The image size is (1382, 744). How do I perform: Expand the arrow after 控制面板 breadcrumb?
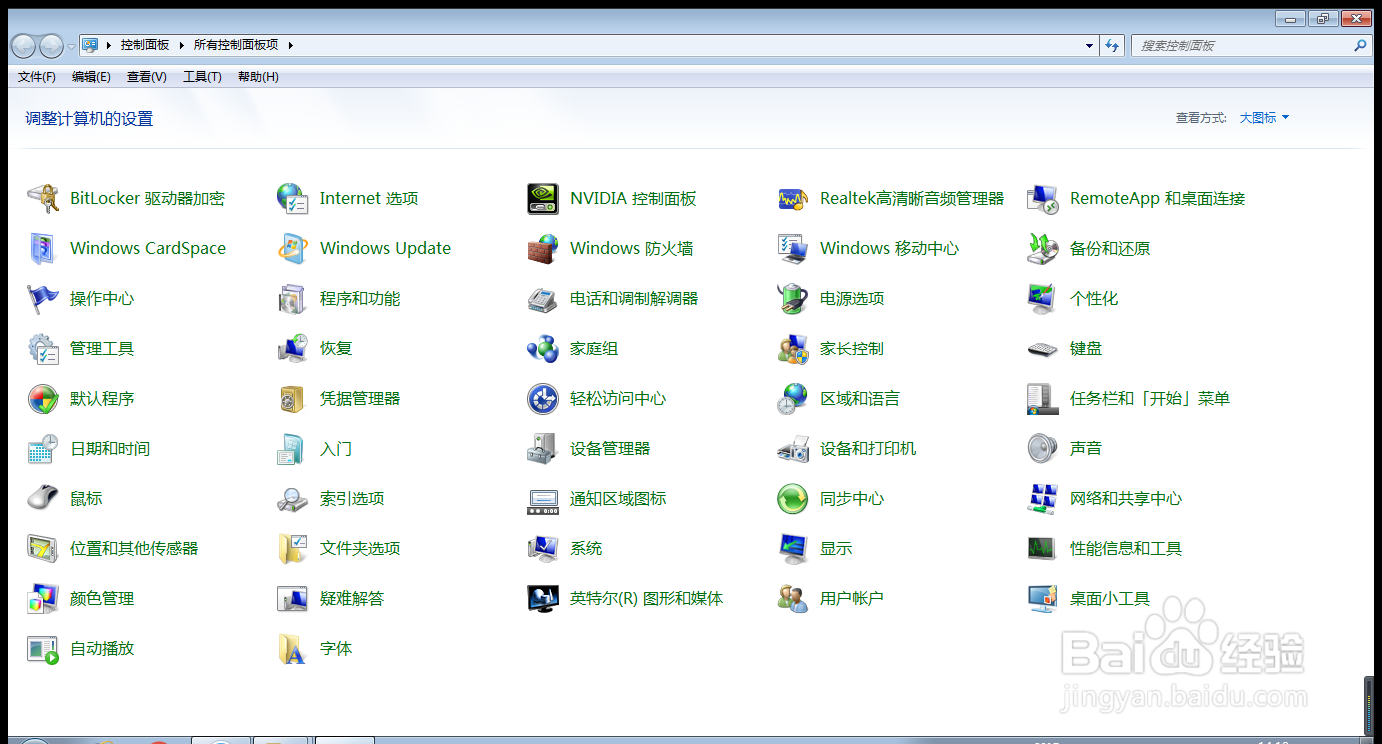pos(182,45)
